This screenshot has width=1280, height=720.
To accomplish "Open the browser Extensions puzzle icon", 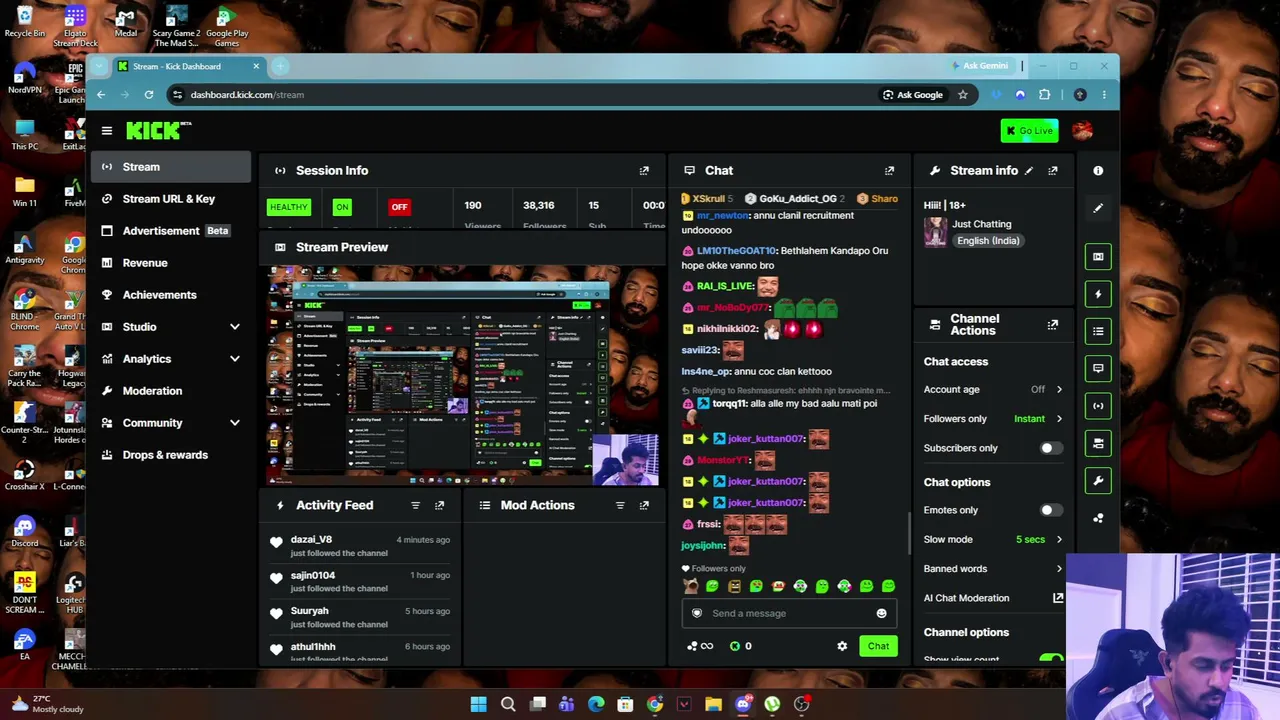I will (1044, 95).
